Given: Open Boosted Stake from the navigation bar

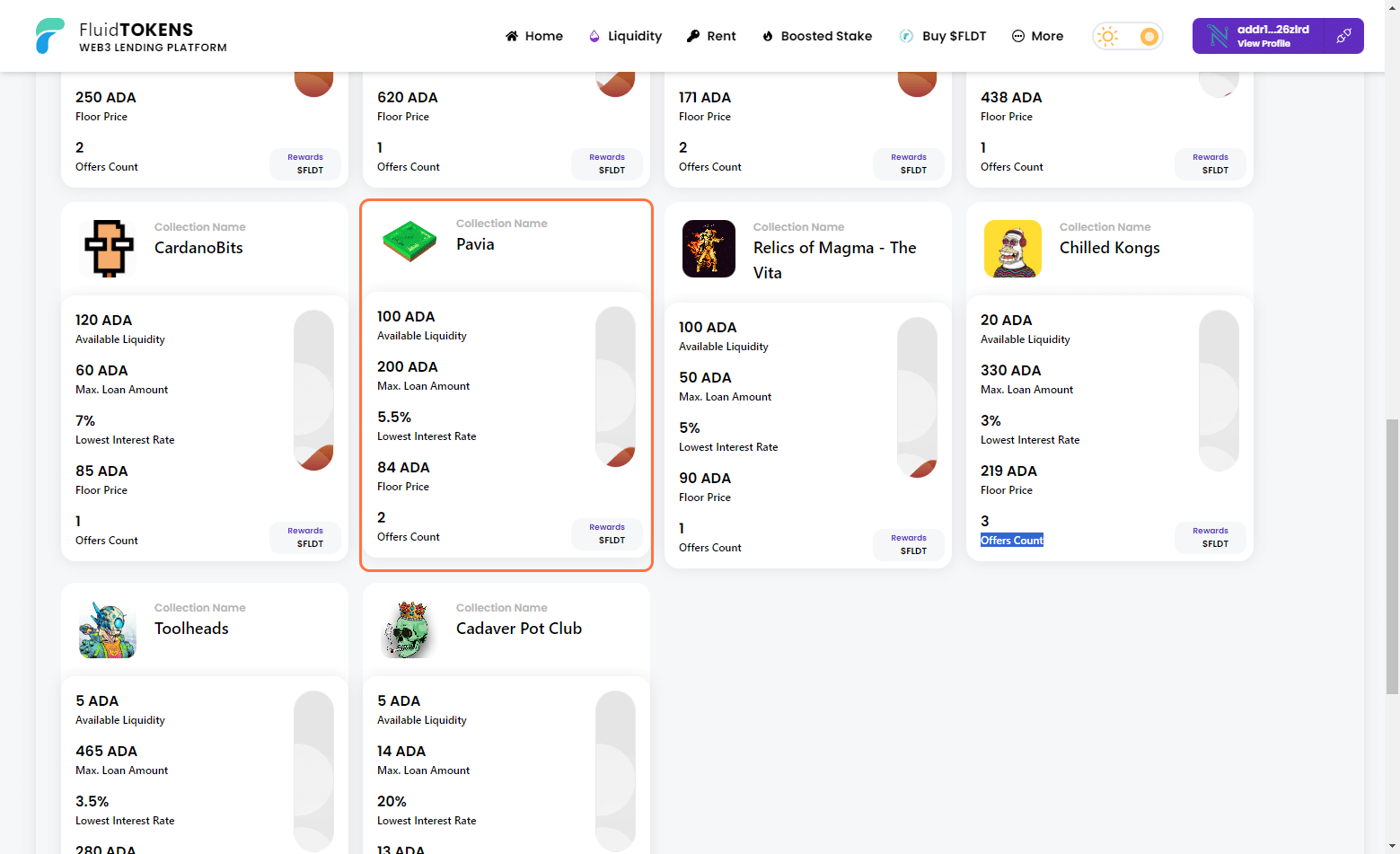Looking at the screenshot, I should 817,36.
